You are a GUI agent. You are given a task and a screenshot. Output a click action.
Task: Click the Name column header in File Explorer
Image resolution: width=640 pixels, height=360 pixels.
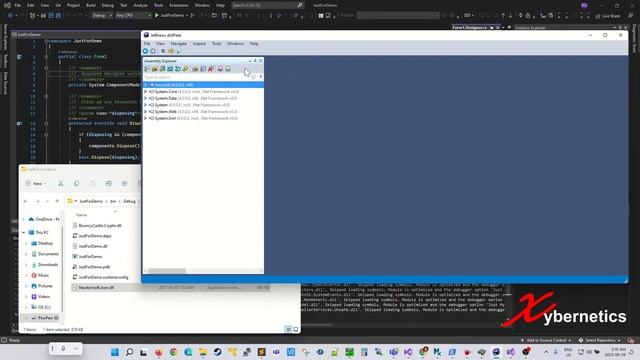[x=82, y=215]
